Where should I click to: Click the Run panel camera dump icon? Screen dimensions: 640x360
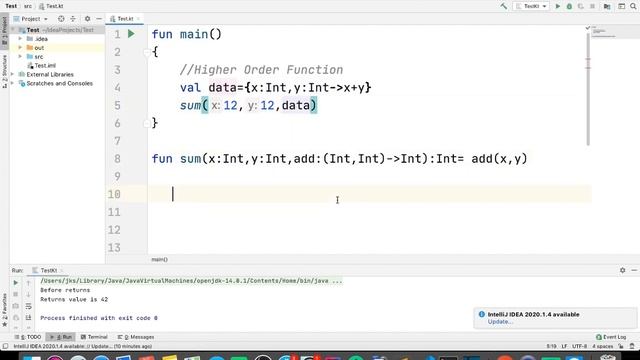click(16, 306)
